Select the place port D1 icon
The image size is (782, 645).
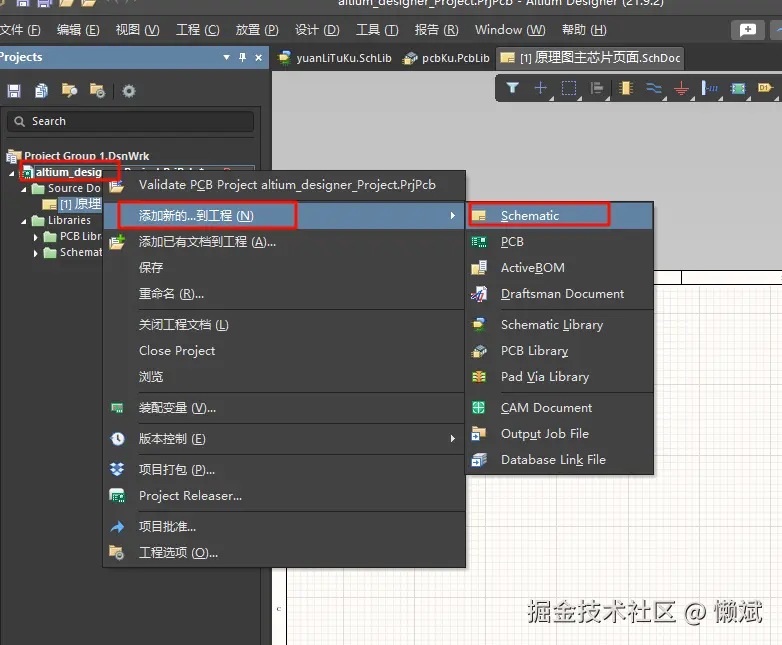tap(765, 88)
